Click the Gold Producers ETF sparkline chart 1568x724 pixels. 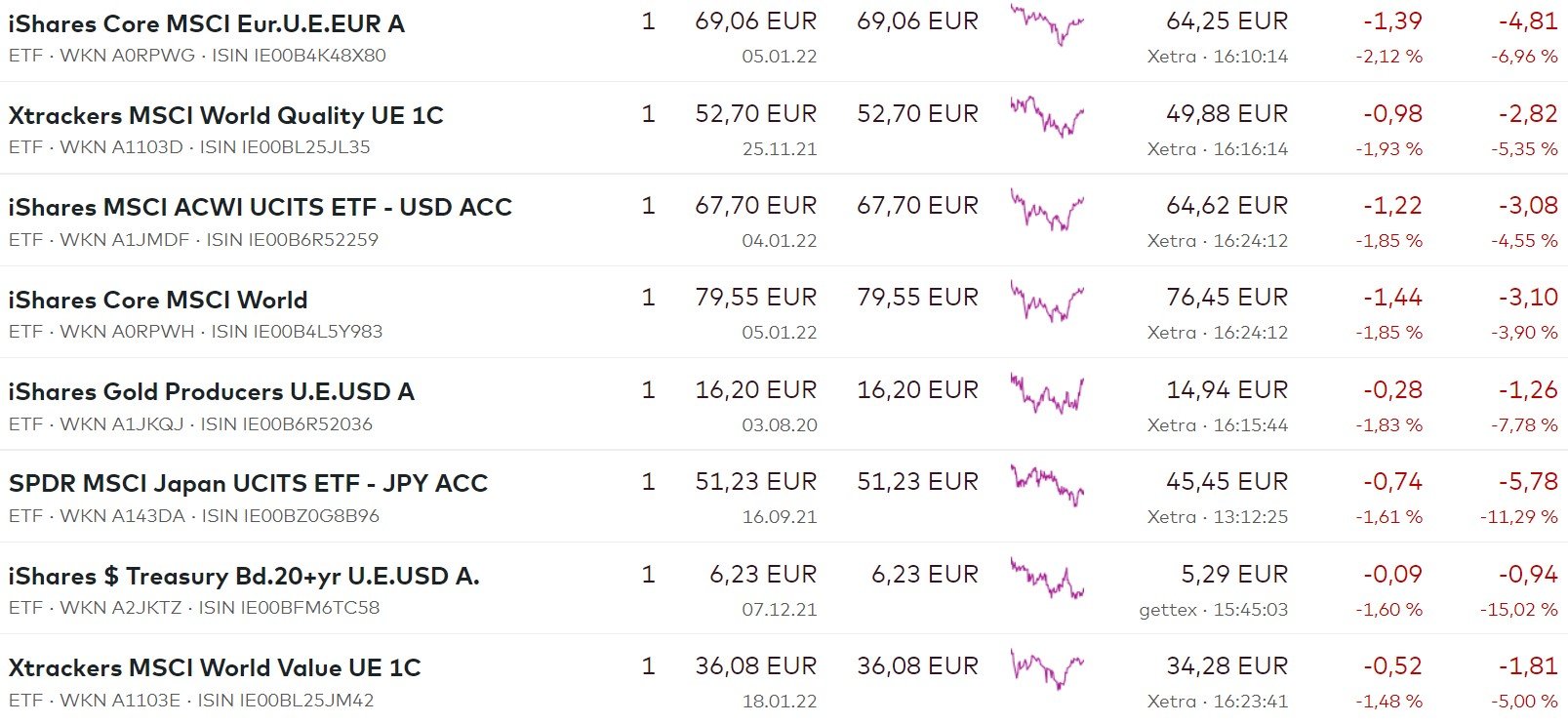[1047, 393]
